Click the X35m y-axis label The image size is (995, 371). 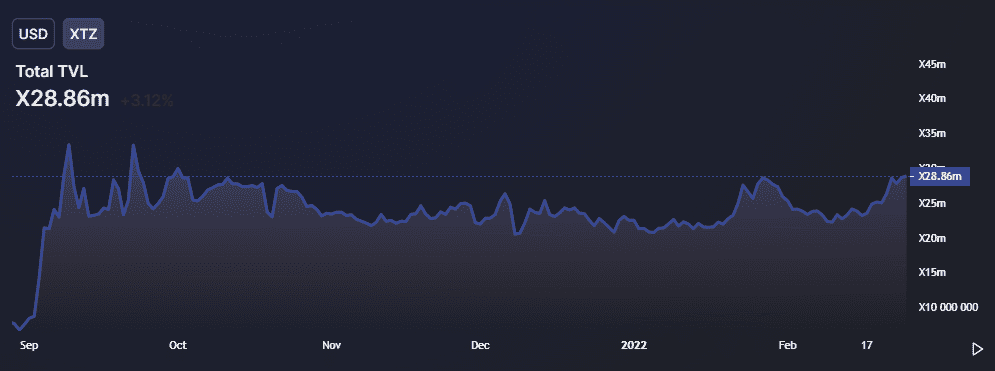[933, 134]
